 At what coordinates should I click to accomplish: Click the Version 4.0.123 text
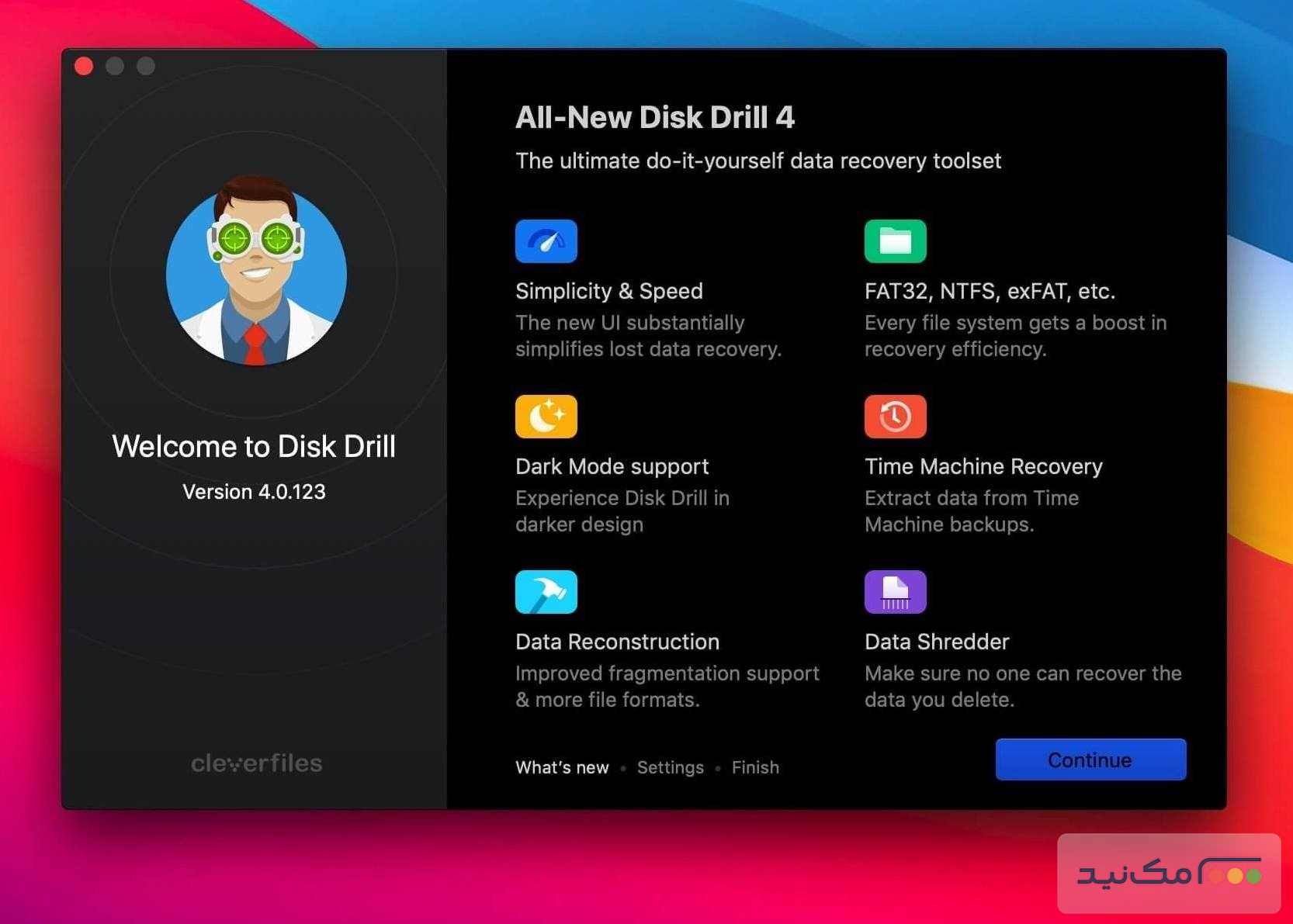pyautogui.click(x=254, y=492)
